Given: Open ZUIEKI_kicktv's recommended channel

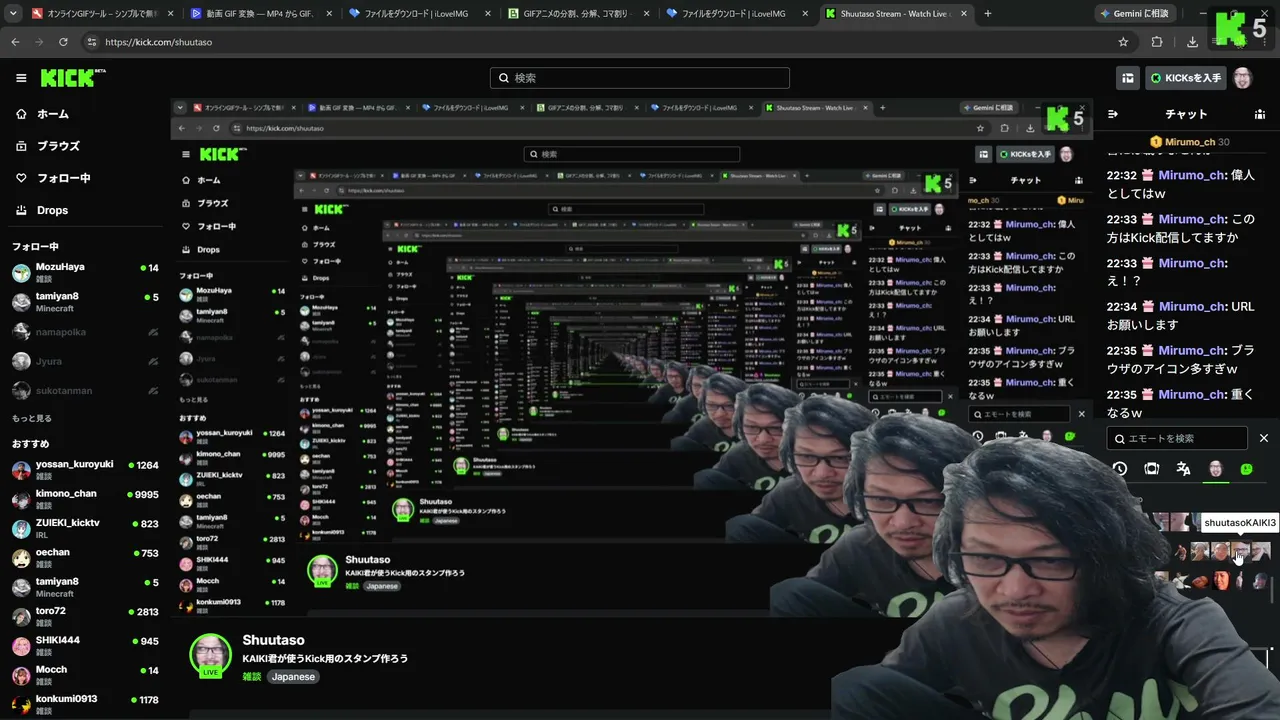Looking at the screenshot, I should [x=85, y=528].
